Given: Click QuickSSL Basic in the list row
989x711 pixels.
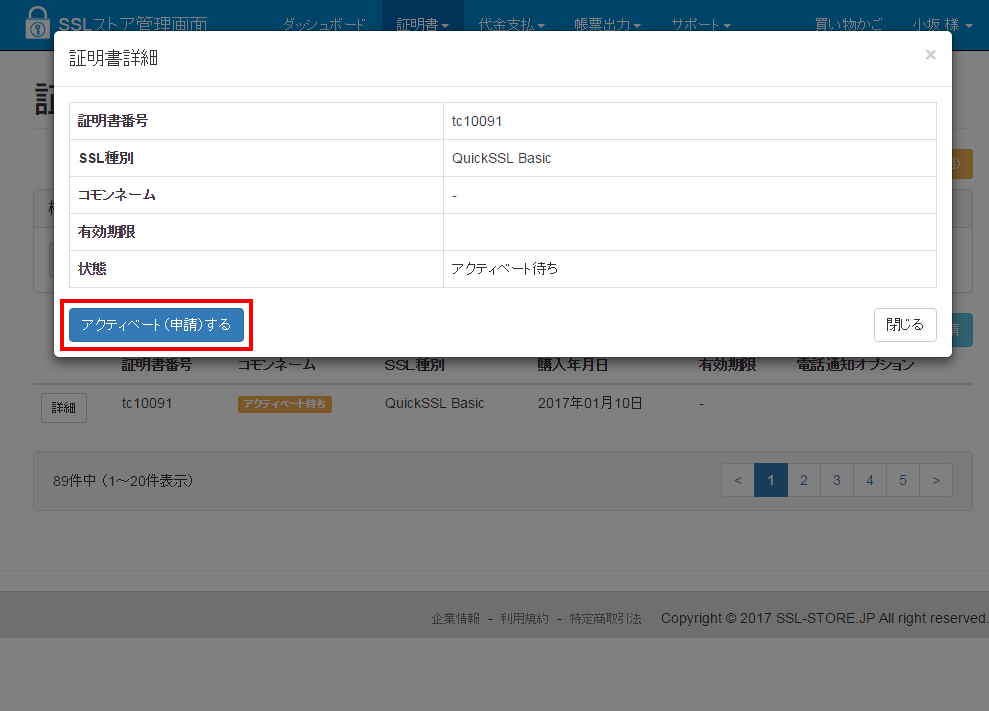Looking at the screenshot, I should tap(435, 403).
